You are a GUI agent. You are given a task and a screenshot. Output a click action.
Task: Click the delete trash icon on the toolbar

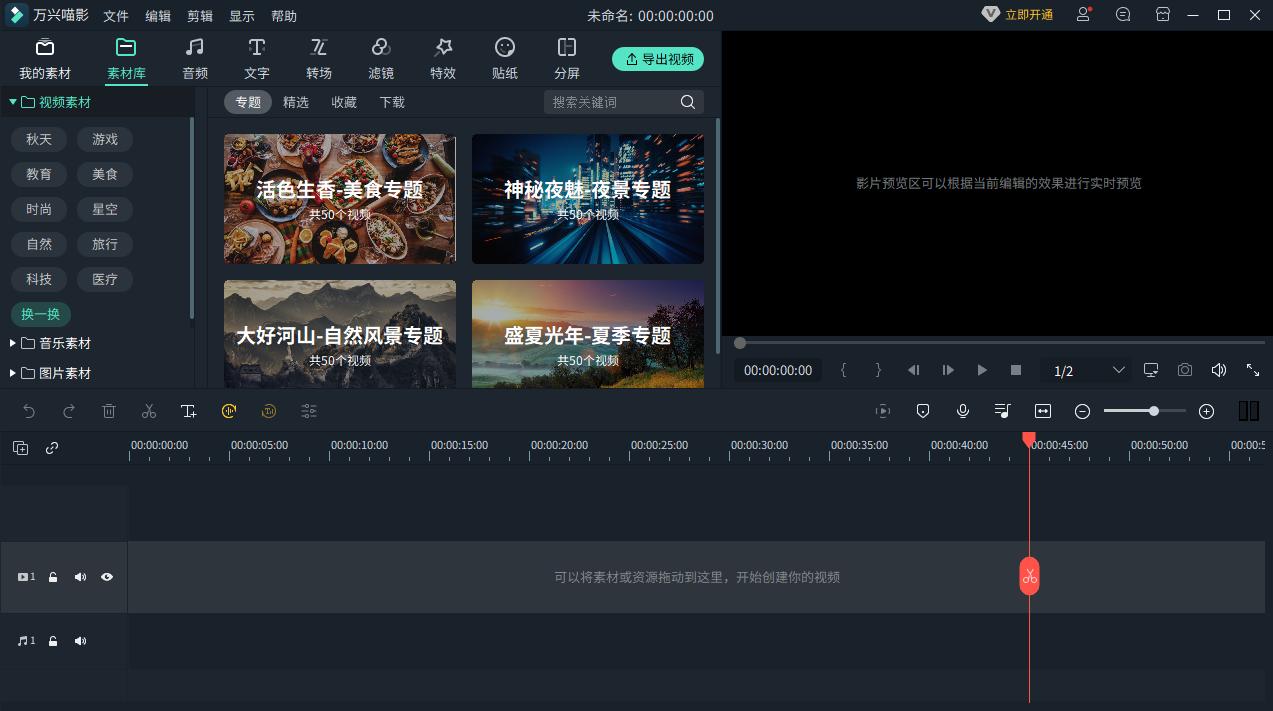point(108,410)
